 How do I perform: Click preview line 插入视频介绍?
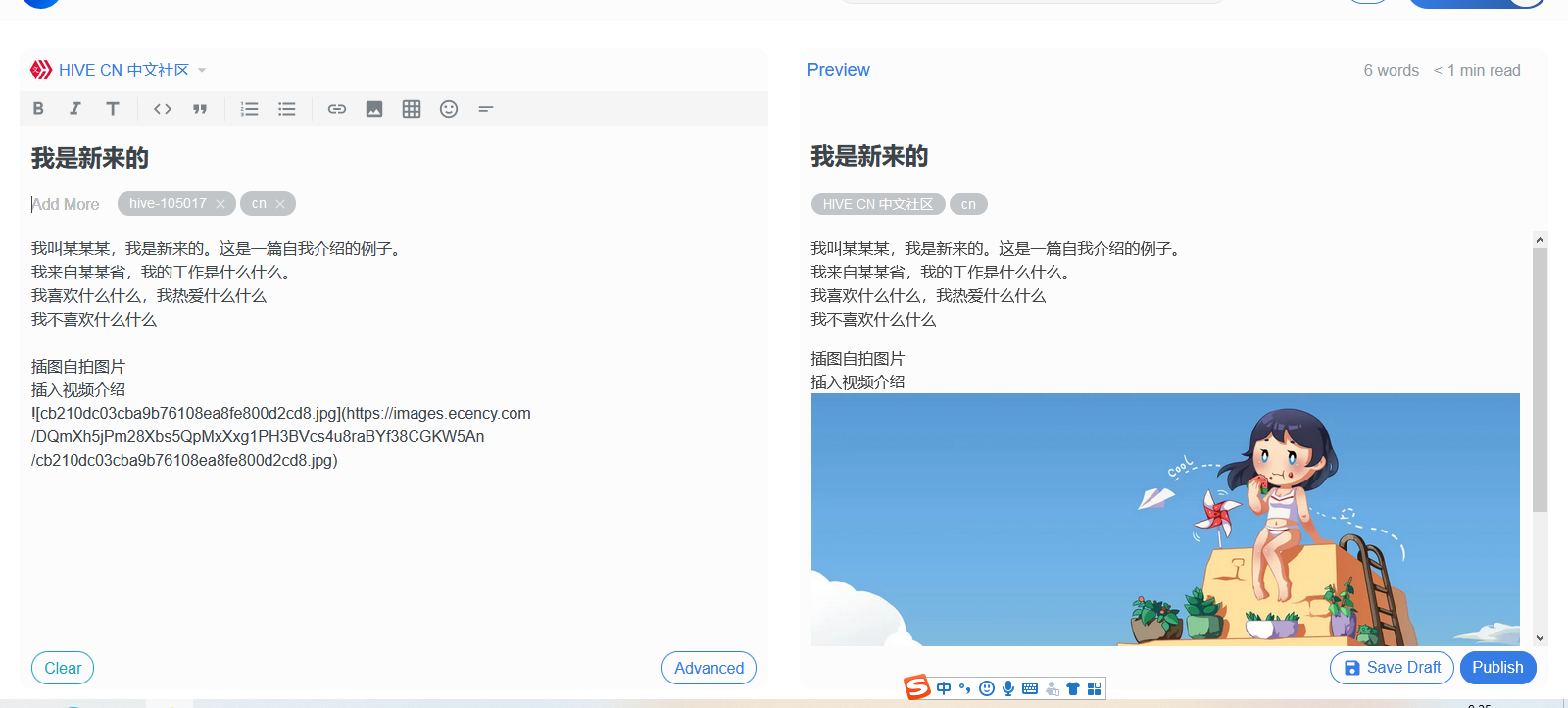coord(857,382)
